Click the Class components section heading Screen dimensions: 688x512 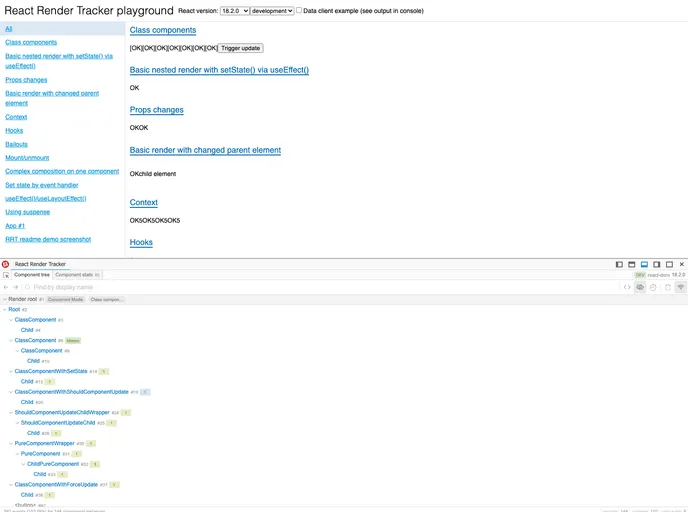tap(163, 30)
